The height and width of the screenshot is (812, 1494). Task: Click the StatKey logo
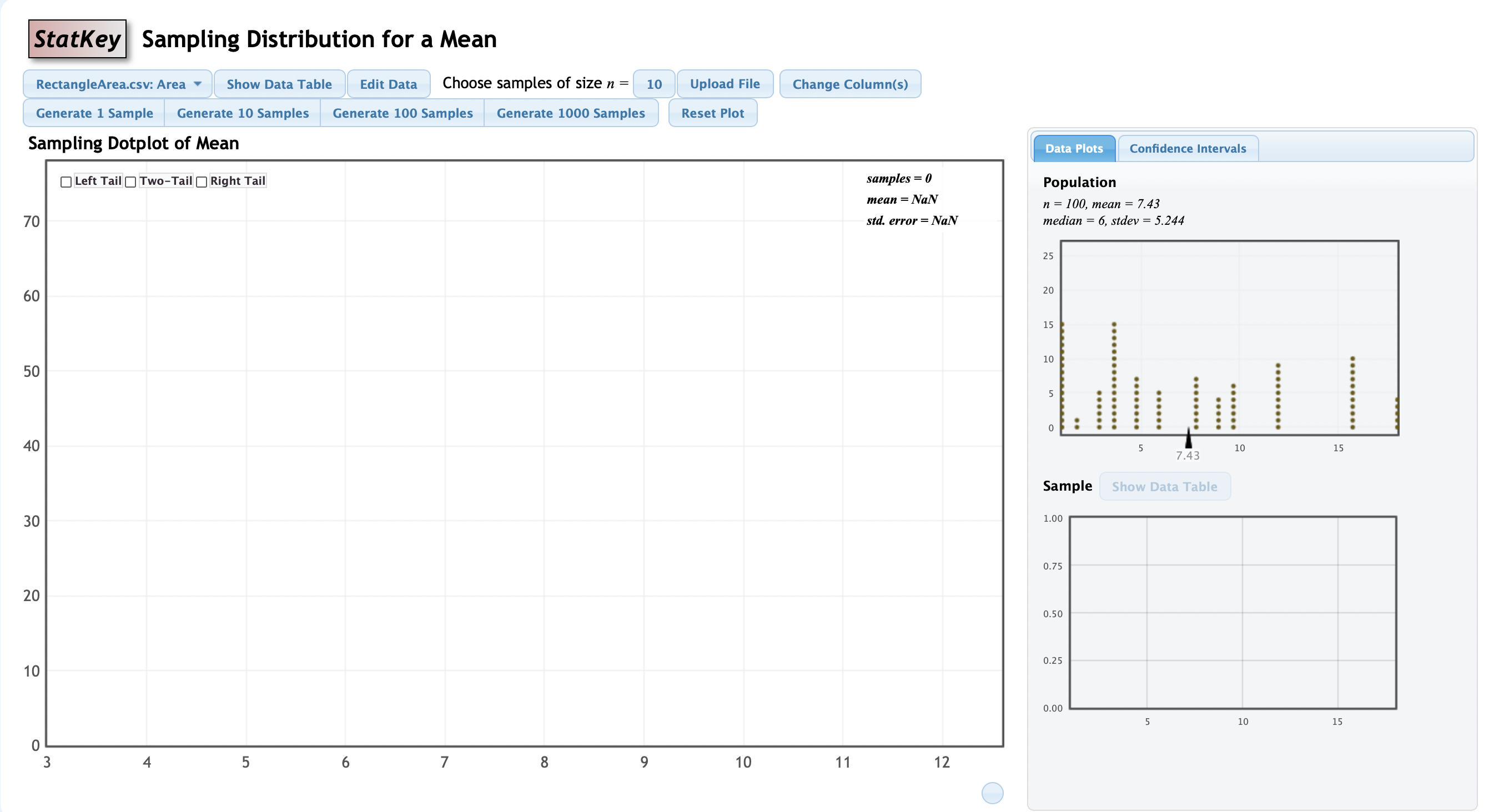[77, 39]
